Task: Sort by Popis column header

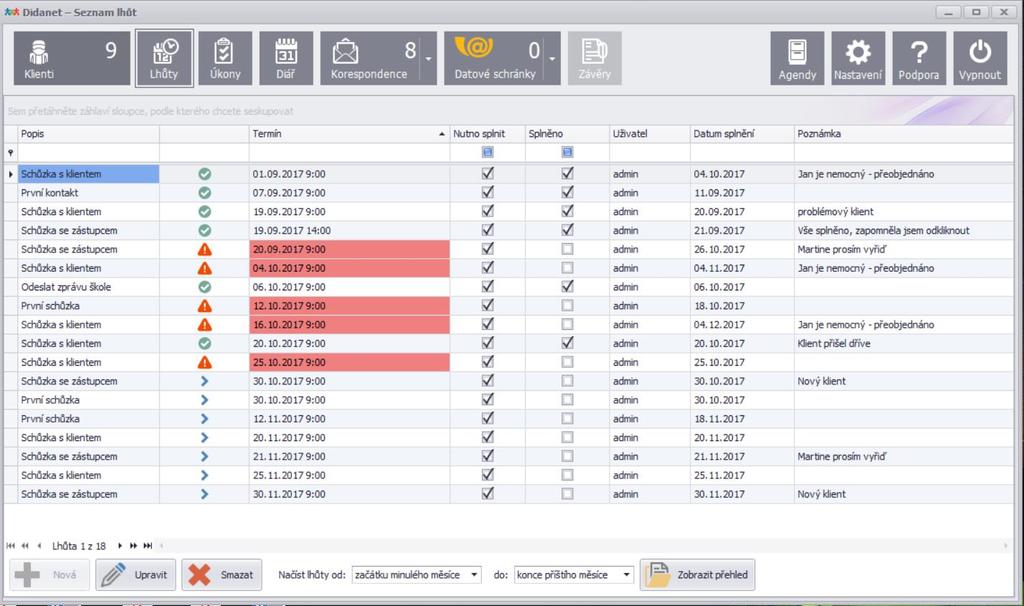Action: [88, 134]
